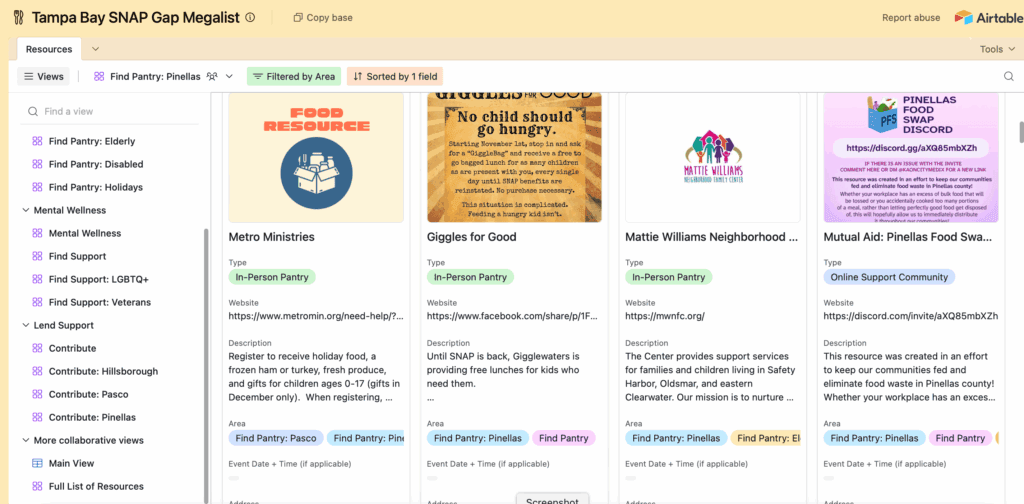1024x504 pixels.
Task: Open the Main View grid view
Action: (71, 464)
